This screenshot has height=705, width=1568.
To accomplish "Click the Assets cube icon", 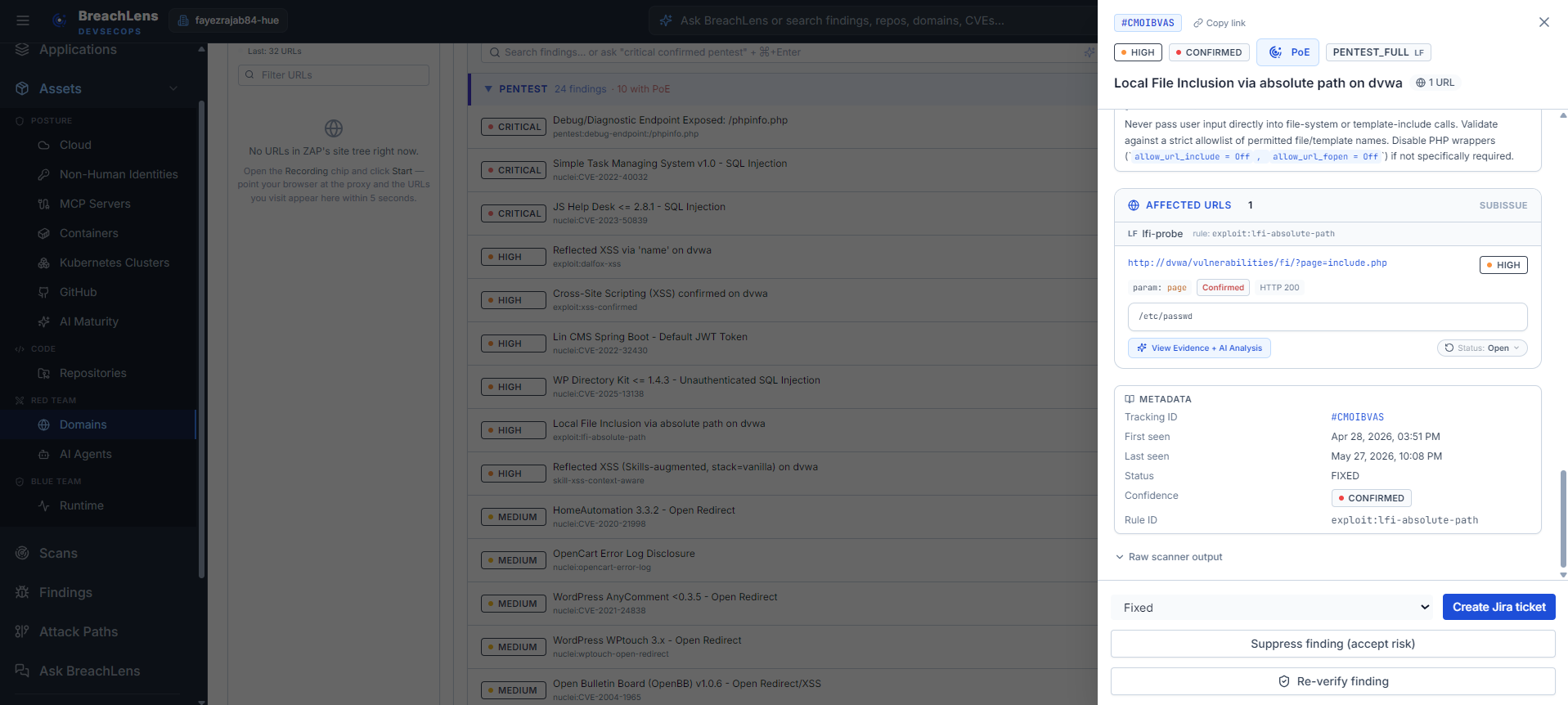I will [22, 88].
